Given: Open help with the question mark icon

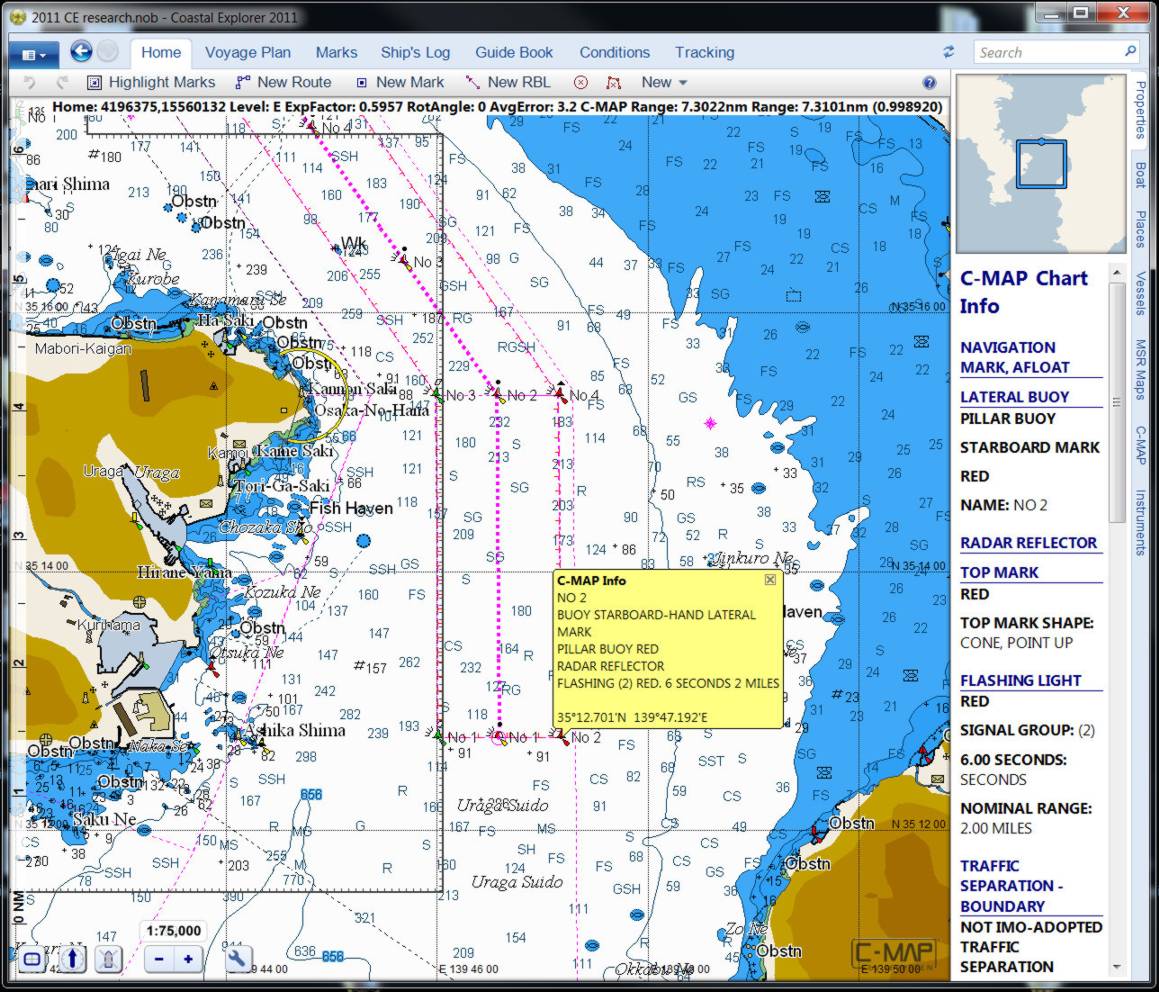Looking at the screenshot, I should [x=929, y=82].
